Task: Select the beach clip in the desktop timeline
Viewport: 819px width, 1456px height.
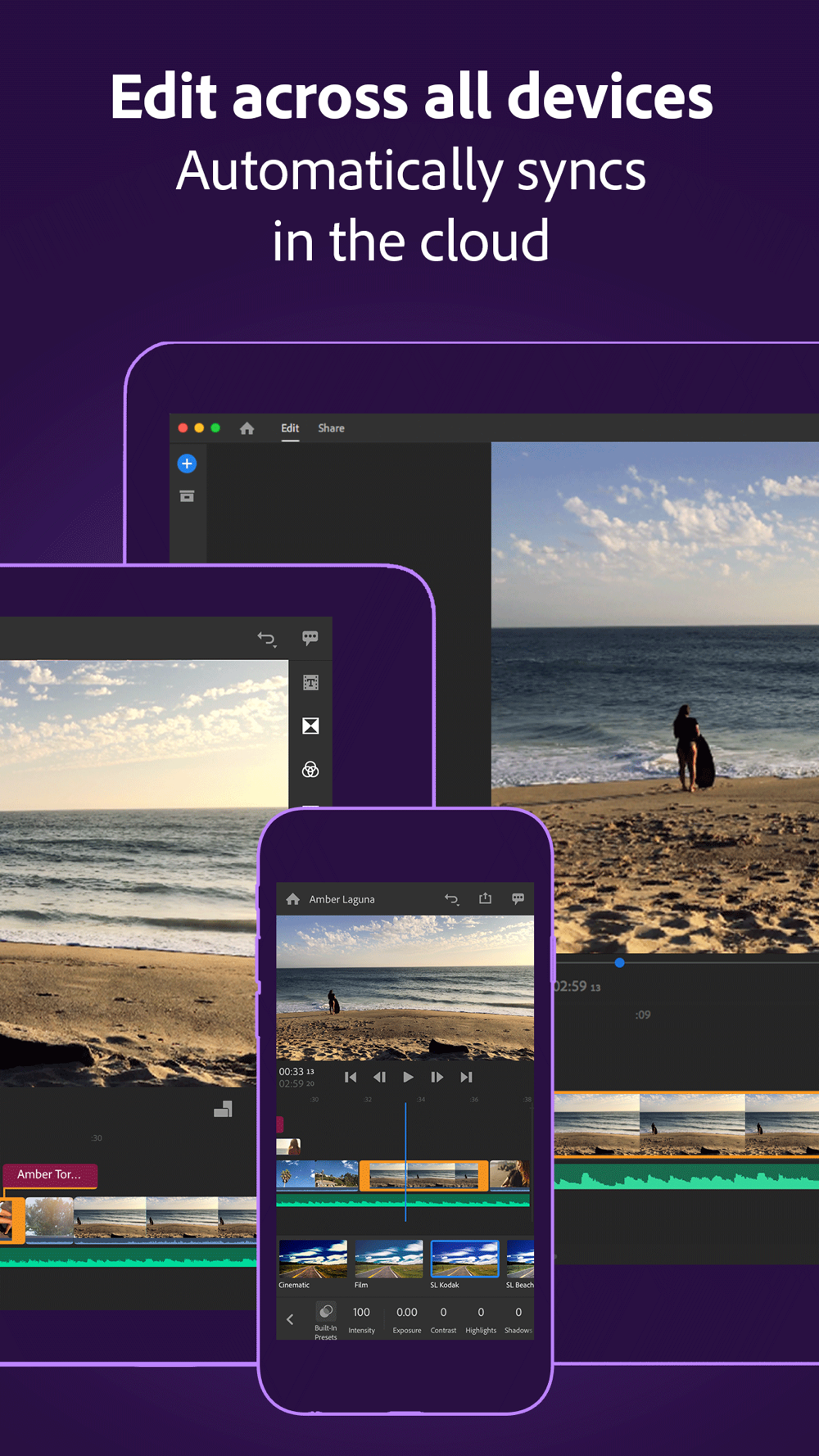Action: click(x=686, y=1124)
